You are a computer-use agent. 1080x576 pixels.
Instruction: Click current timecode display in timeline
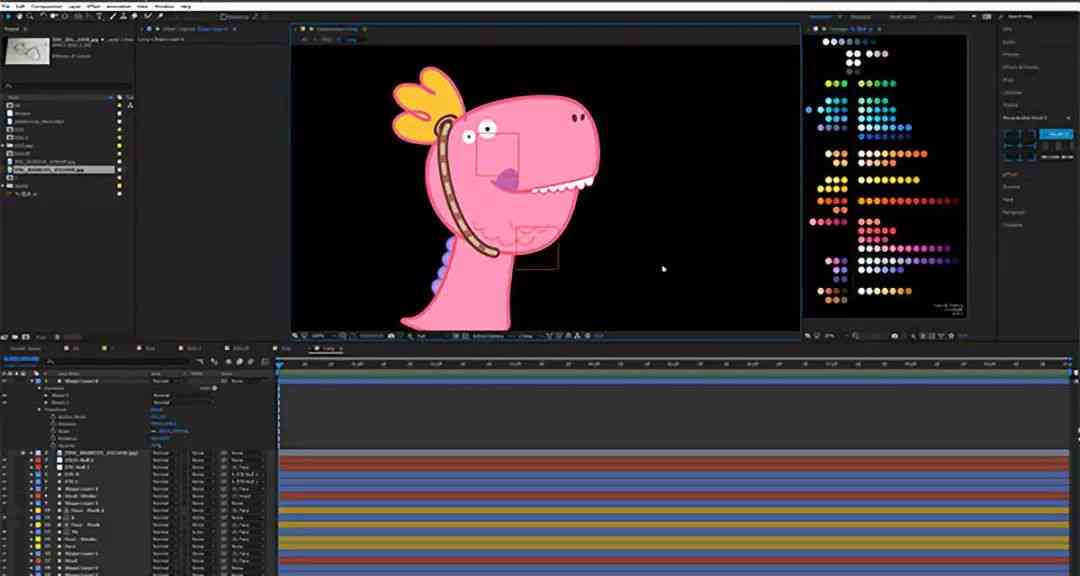[x=21, y=359]
